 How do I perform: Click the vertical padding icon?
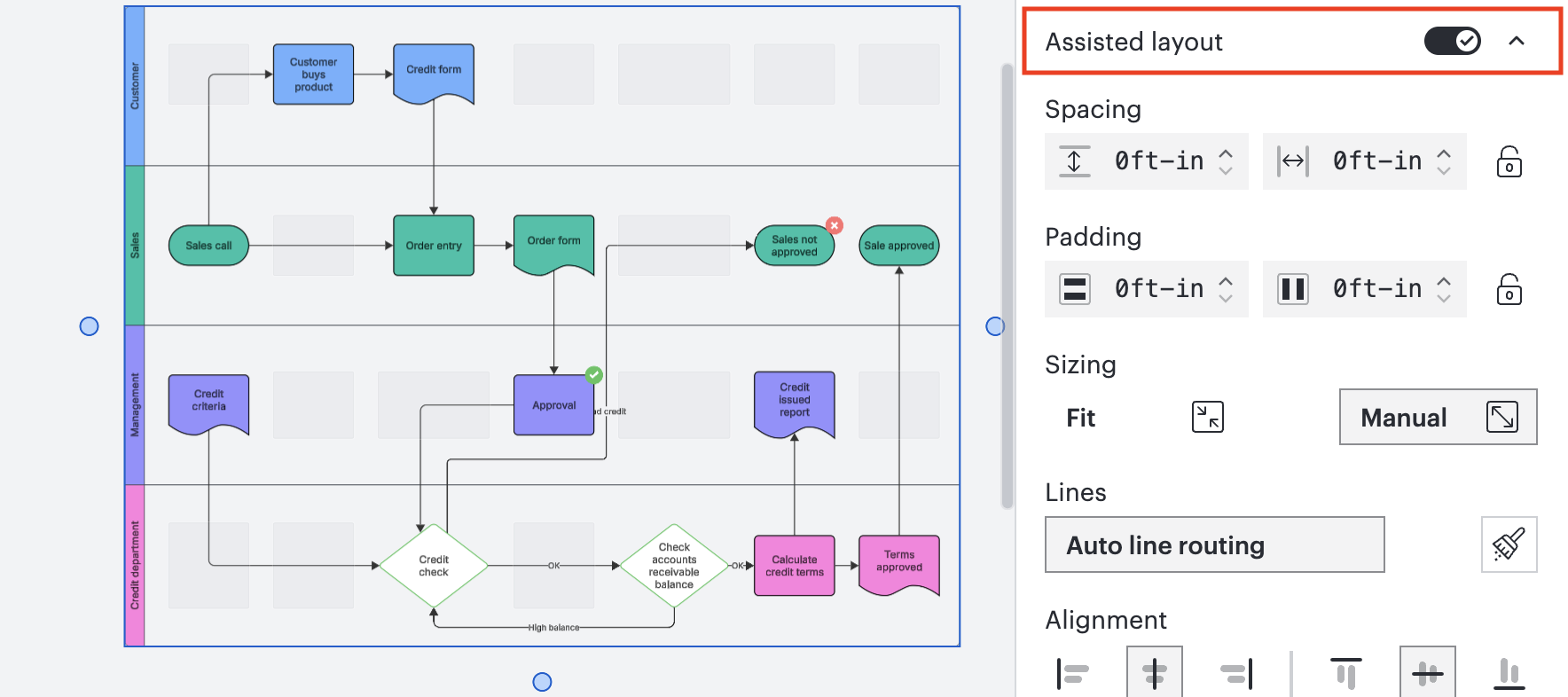point(1075,289)
